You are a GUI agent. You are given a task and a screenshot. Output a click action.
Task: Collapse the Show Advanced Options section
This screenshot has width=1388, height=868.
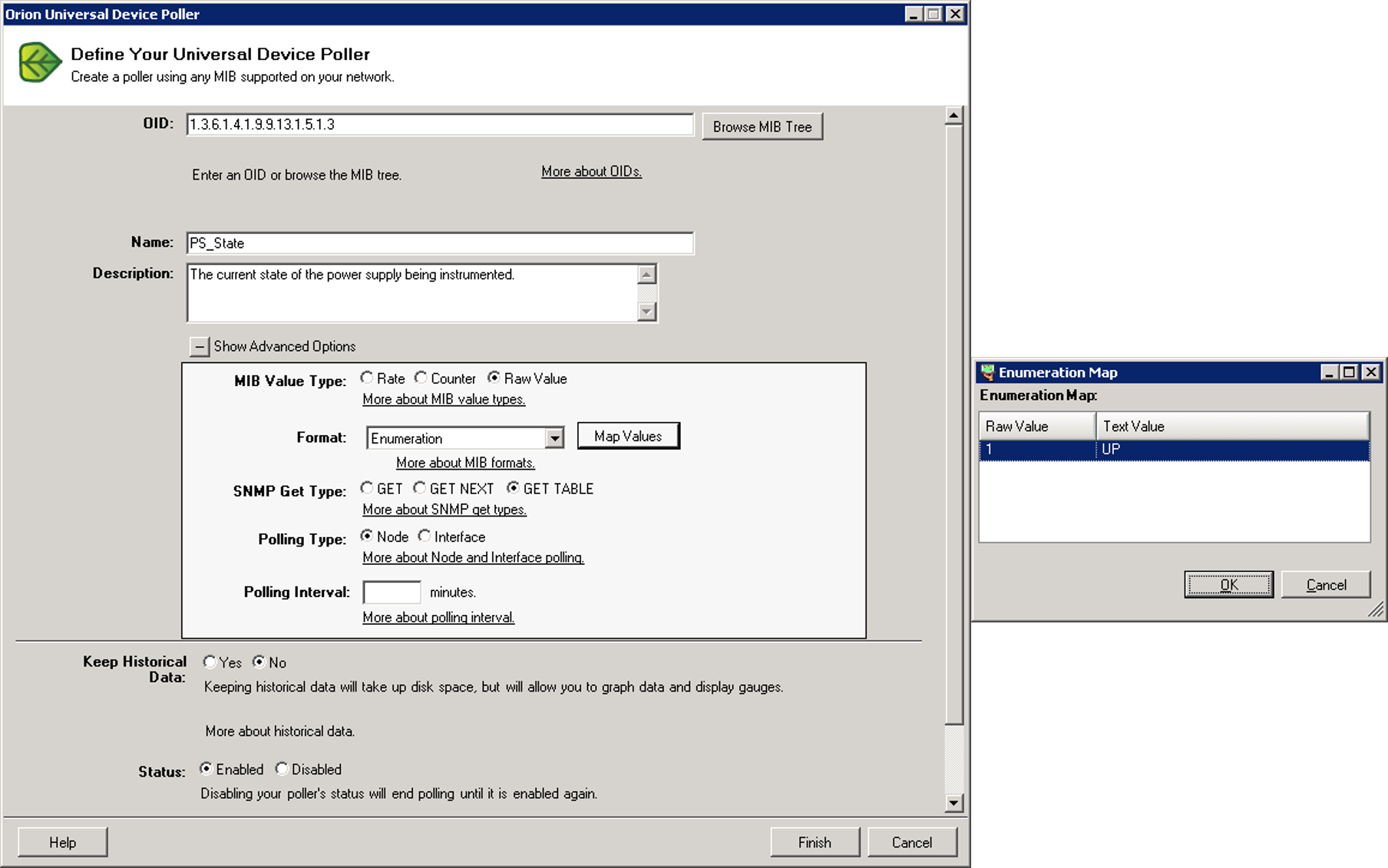pyautogui.click(x=199, y=347)
